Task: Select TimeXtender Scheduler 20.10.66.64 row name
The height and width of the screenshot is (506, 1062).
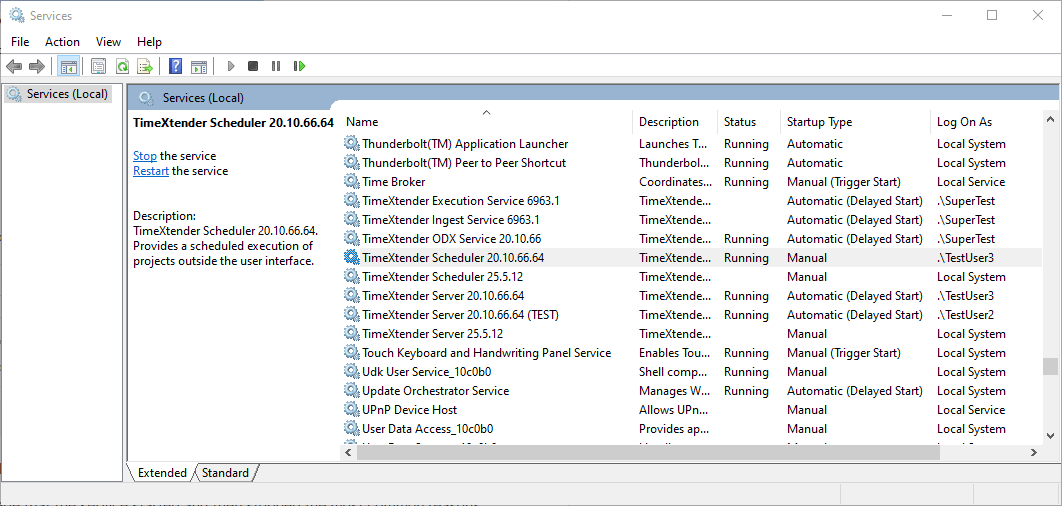Action: coord(453,257)
